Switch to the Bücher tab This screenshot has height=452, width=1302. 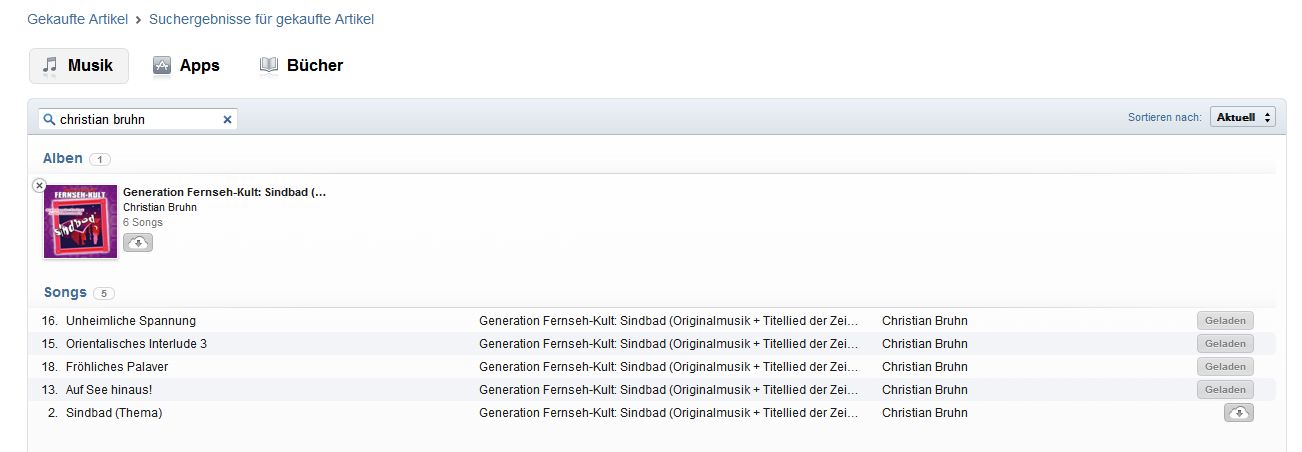[301, 65]
